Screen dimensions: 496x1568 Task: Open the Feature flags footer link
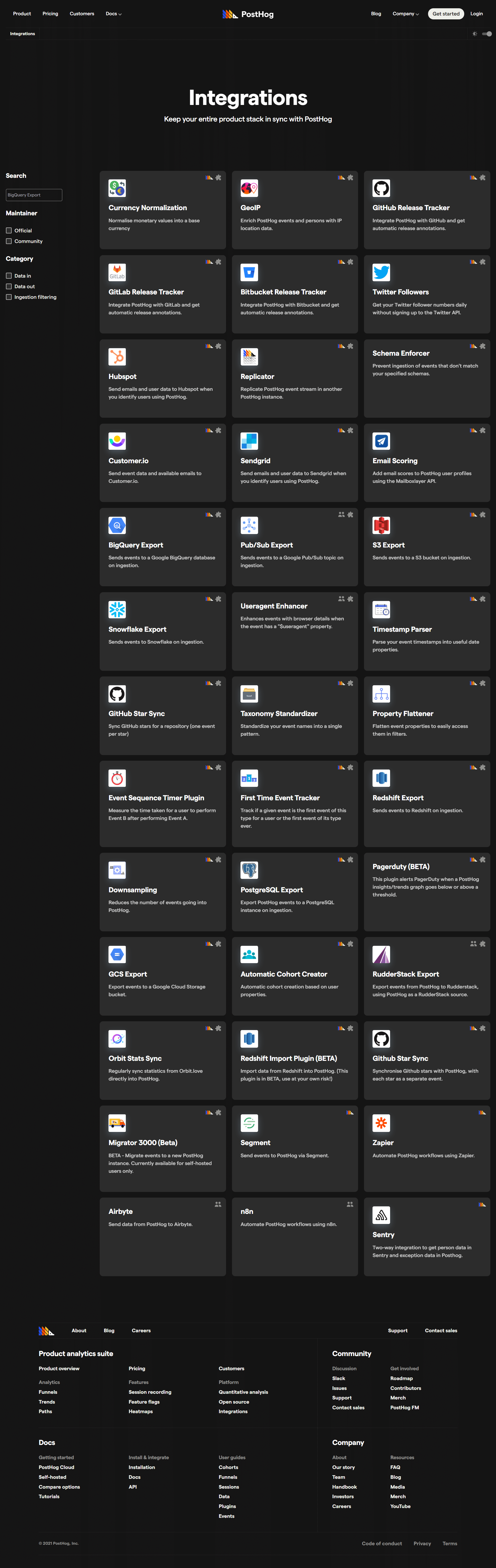144,1402
